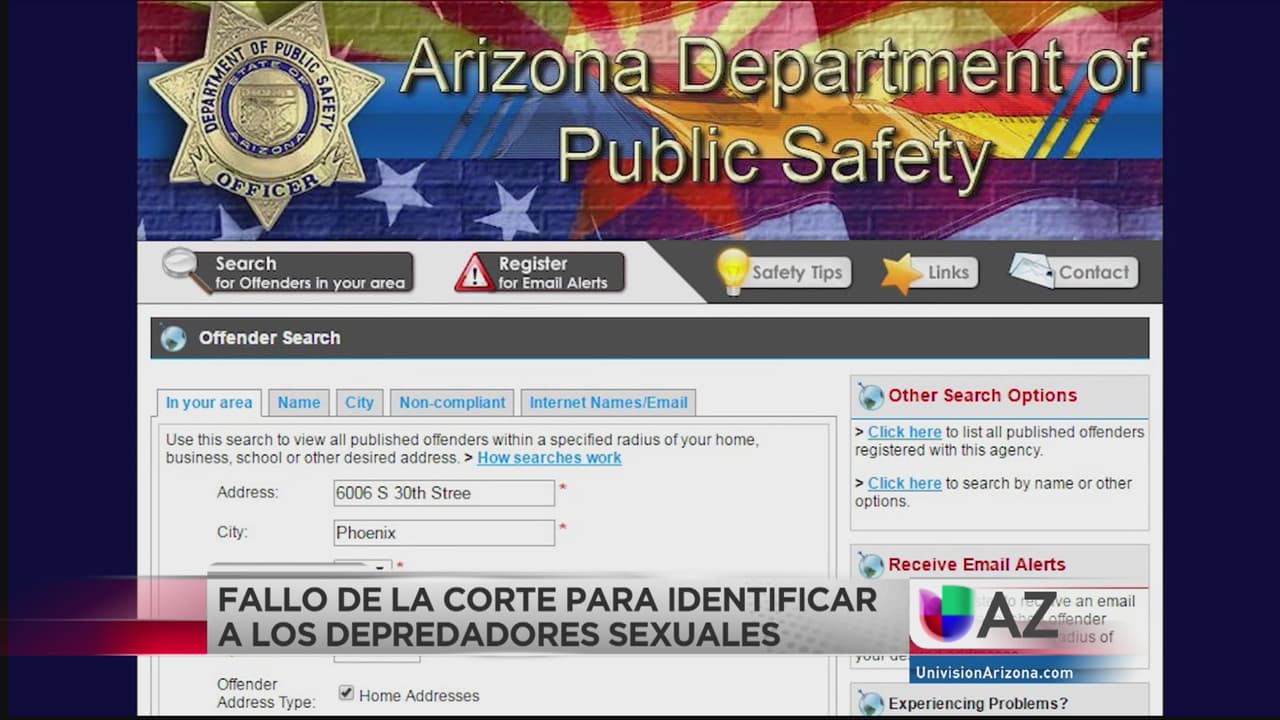Click the globe icon beside Offender Search
1280x720 pixels.
(x=174, y=338)
